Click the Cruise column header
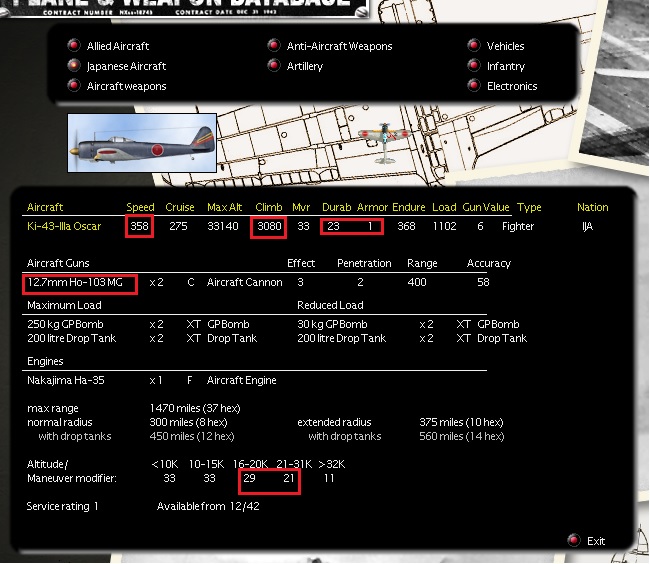650x564 pixels. tap(179, 207)
